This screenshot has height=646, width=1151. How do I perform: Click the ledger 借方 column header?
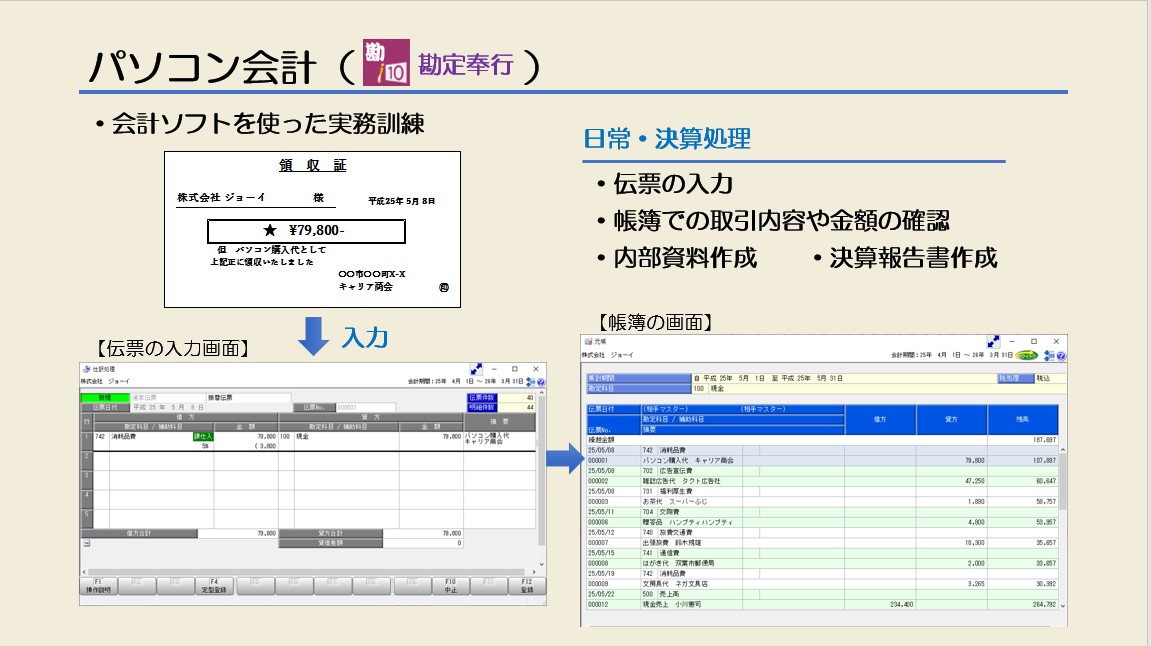pos(880,419)
